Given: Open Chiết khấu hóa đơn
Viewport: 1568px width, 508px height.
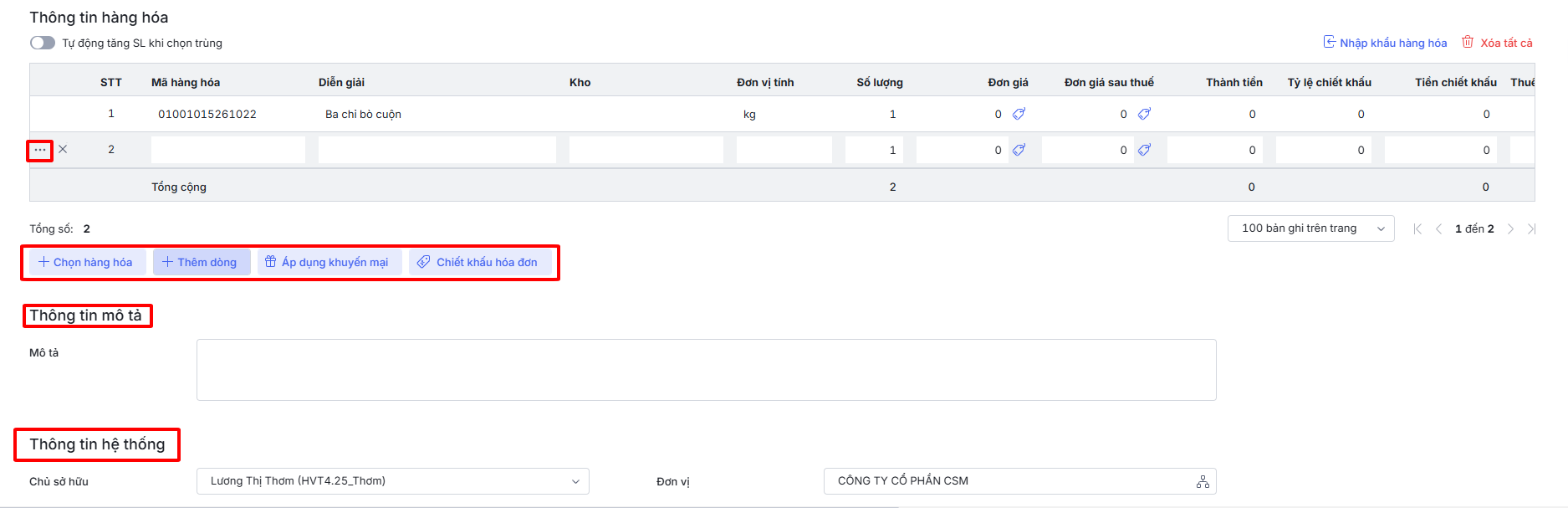Looking at the screenshot, I should (478, 262).
